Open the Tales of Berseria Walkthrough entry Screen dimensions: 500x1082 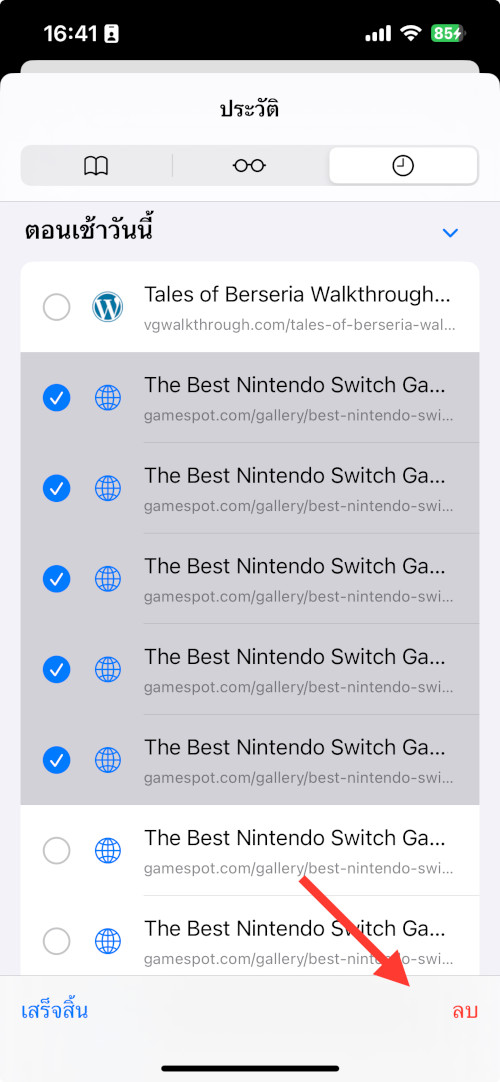click(x=250, y=307)
